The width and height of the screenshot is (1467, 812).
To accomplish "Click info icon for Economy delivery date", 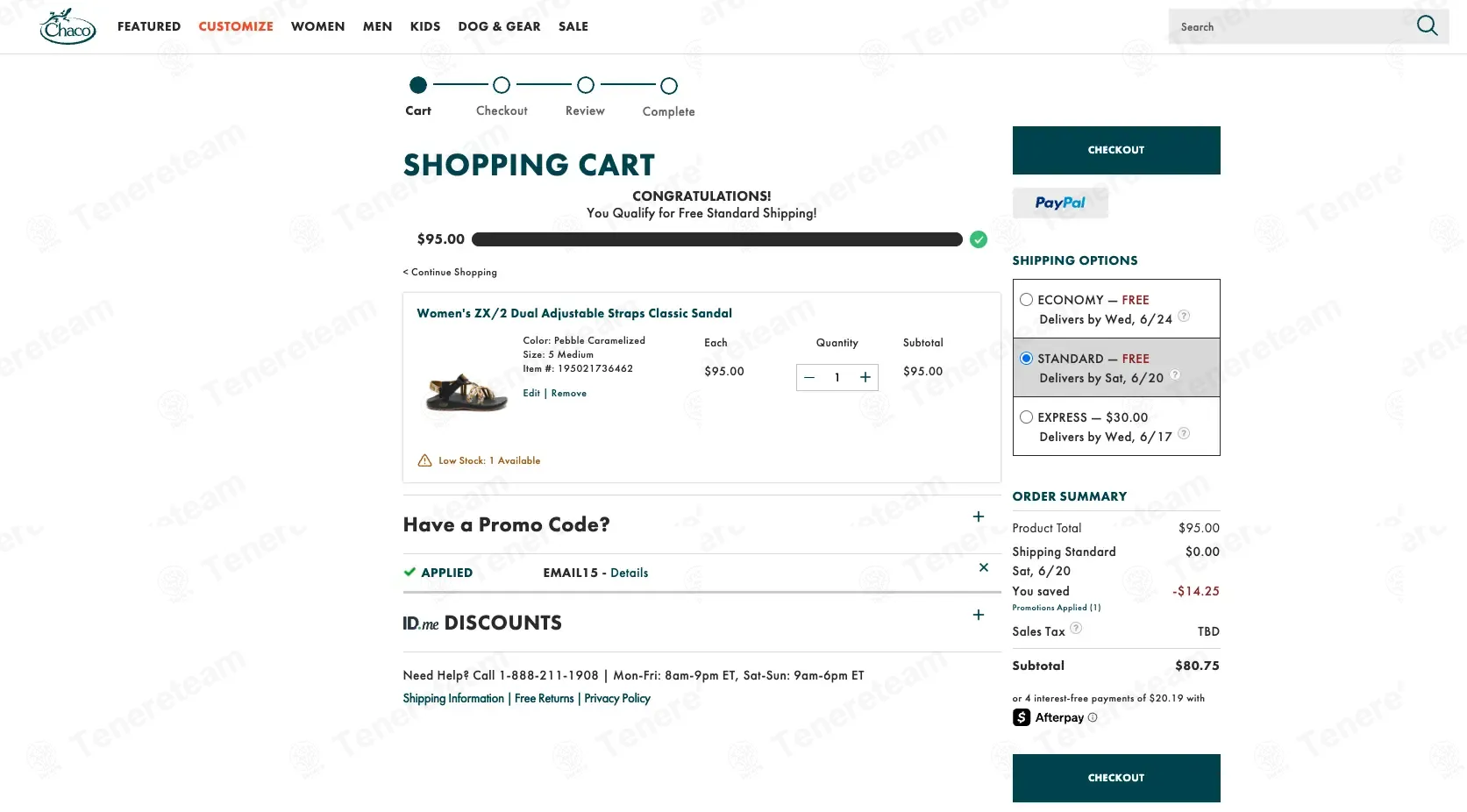I will click(1184, 316).
